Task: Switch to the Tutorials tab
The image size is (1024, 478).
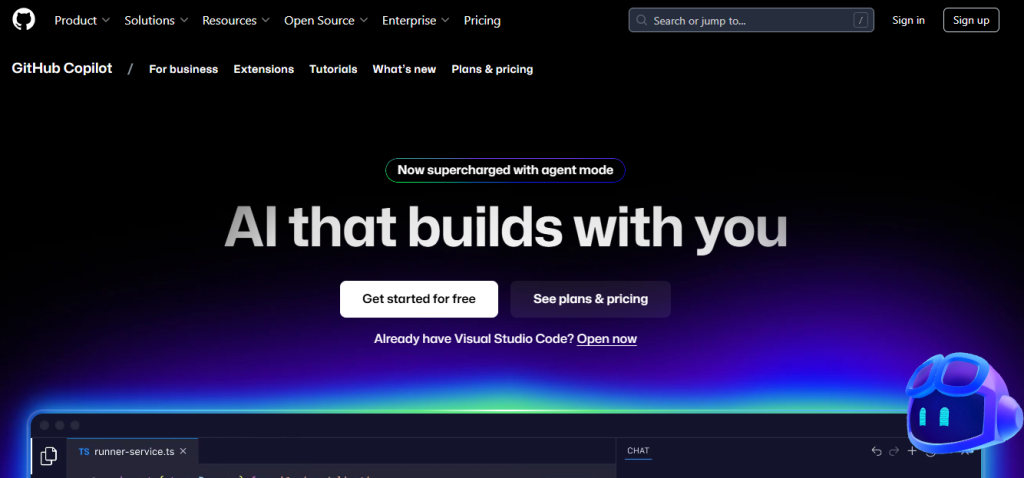Action: click(x=333, y=69)
